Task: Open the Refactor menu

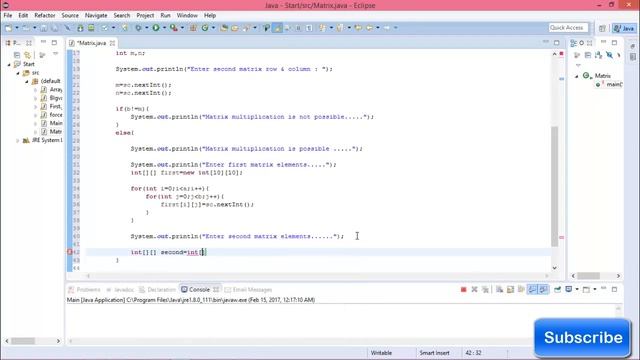Action: pyautogui.click(x=44, y=16)
